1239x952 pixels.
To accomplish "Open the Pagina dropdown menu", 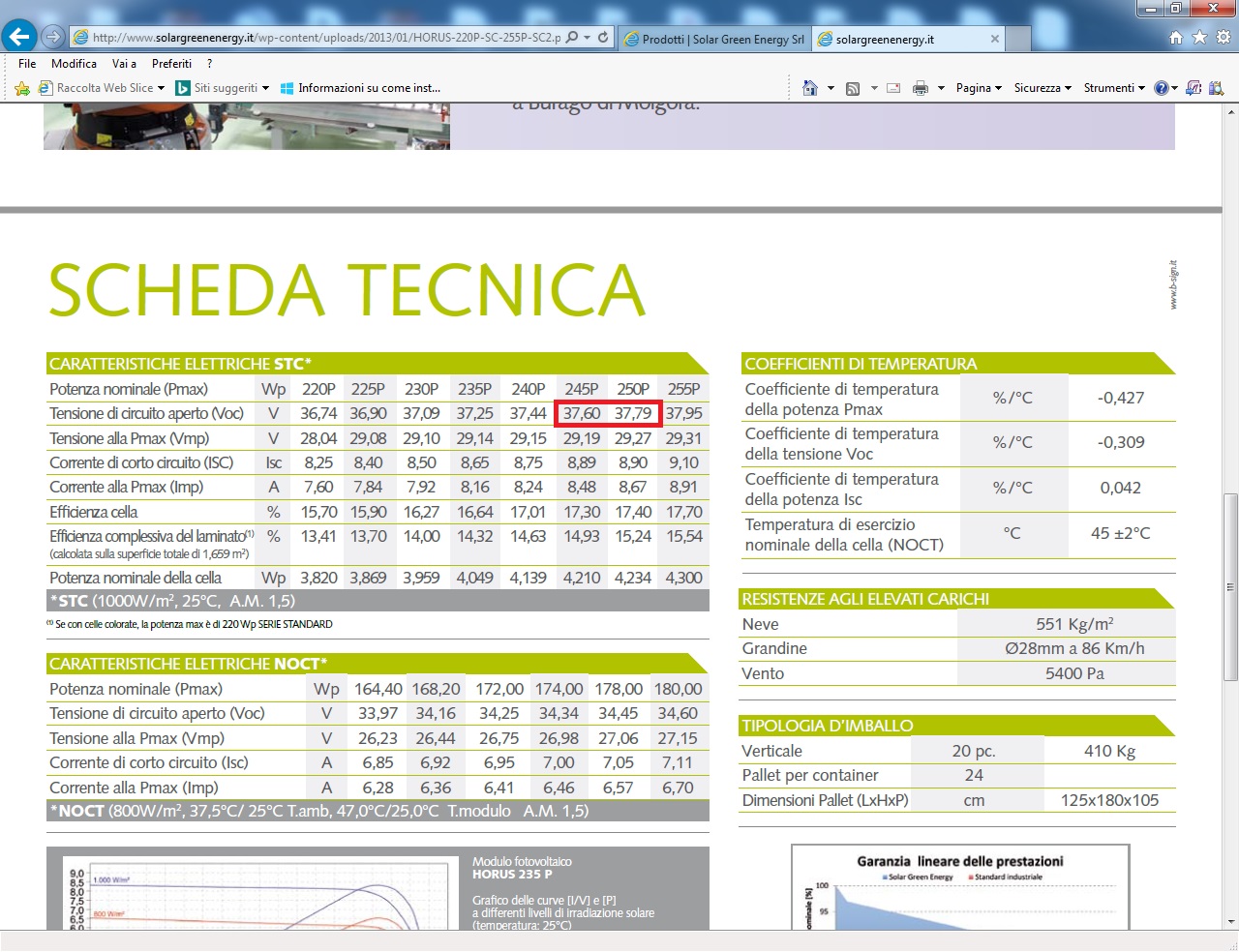I will [x=979, y=88].
